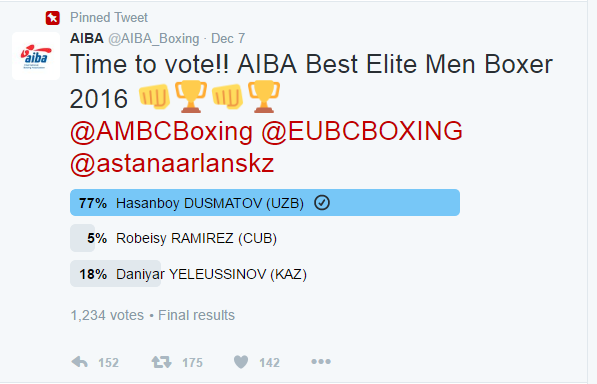Click the 1,234 votes count text
Image resolution: width=597 pixels, height=384 pixels.
107,315
